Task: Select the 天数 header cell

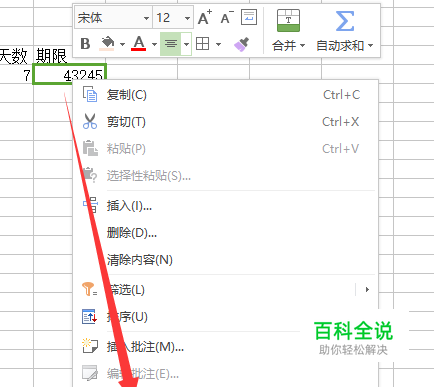Action: 16,55
